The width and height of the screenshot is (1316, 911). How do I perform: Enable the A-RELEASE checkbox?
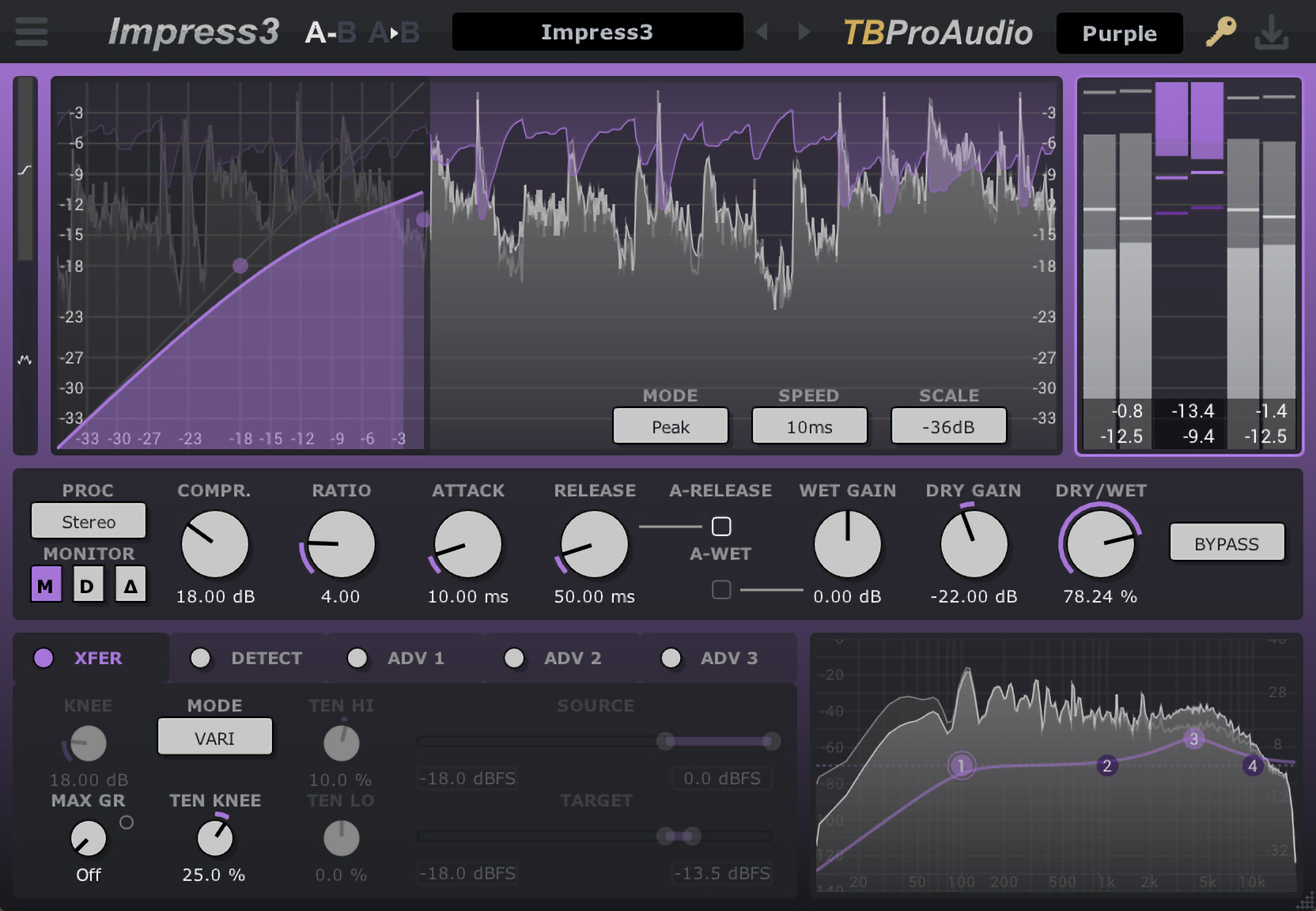[721, 526]
